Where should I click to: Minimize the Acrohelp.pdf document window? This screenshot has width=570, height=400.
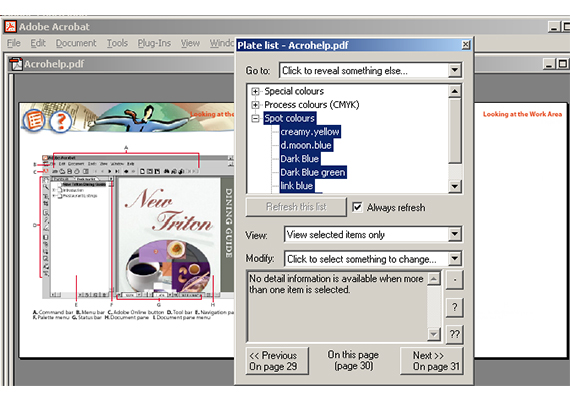click(549, 64)
